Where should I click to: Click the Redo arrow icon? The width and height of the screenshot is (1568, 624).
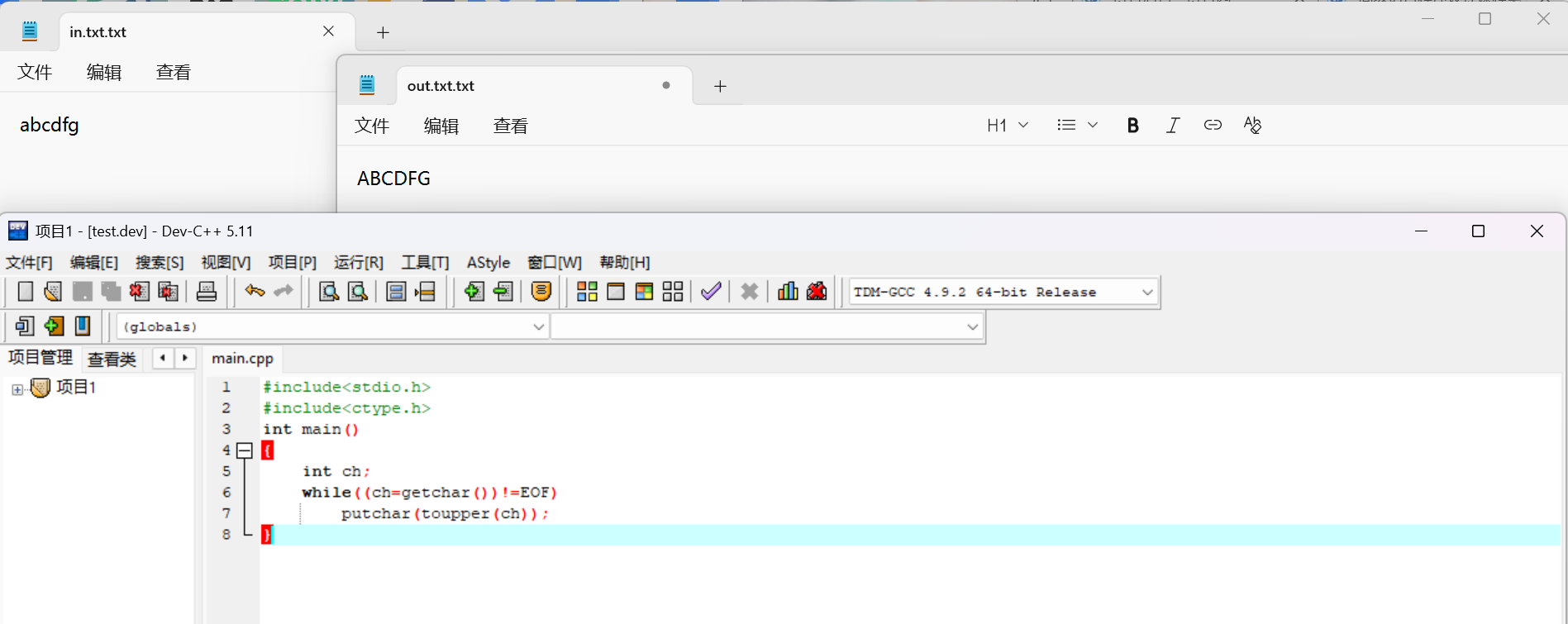click(x=284, y=292)
